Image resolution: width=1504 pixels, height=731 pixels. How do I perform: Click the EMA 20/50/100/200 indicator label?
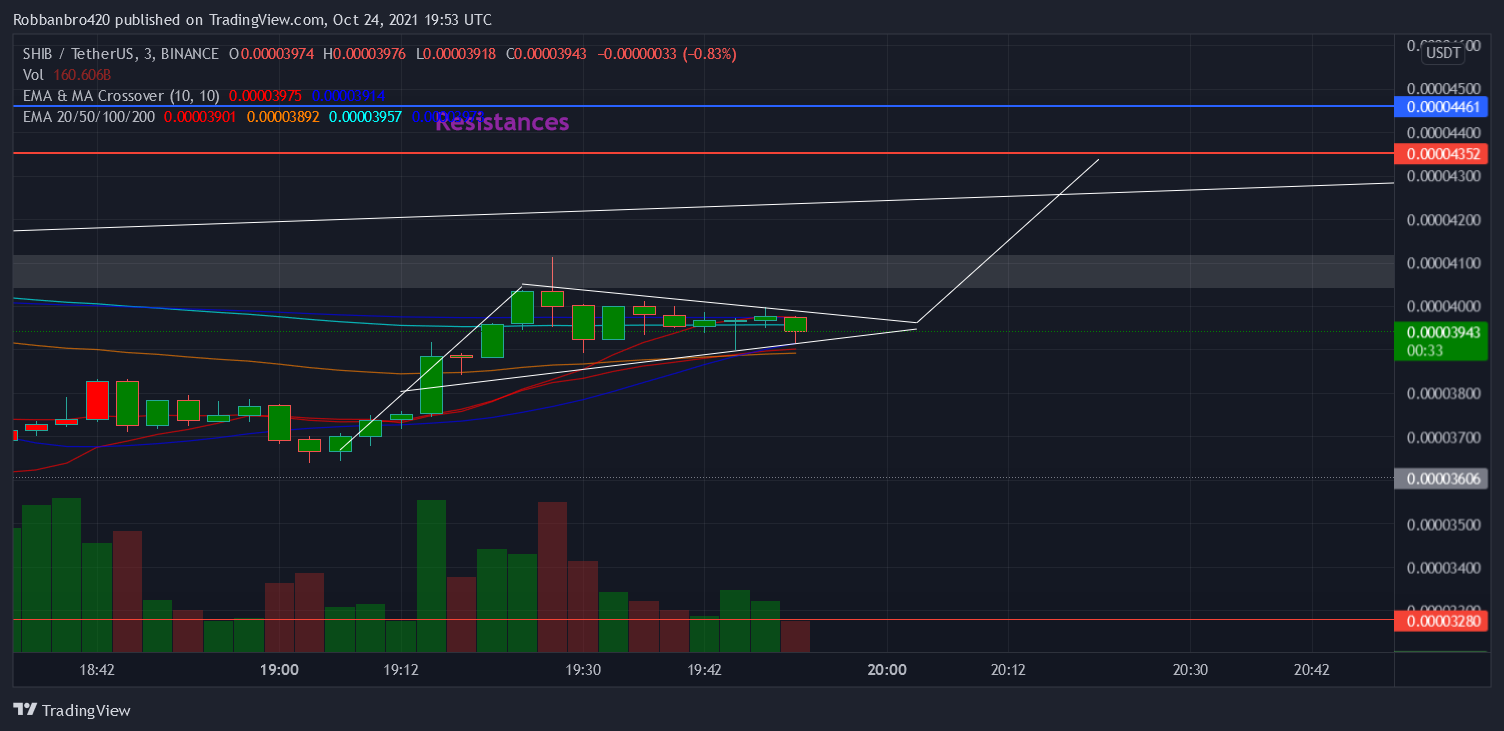coord(88,116)
